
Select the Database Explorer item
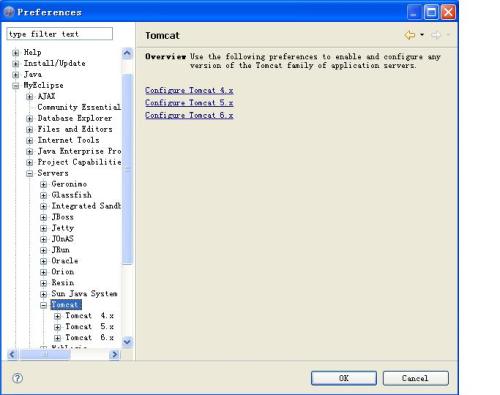(75, 118)
